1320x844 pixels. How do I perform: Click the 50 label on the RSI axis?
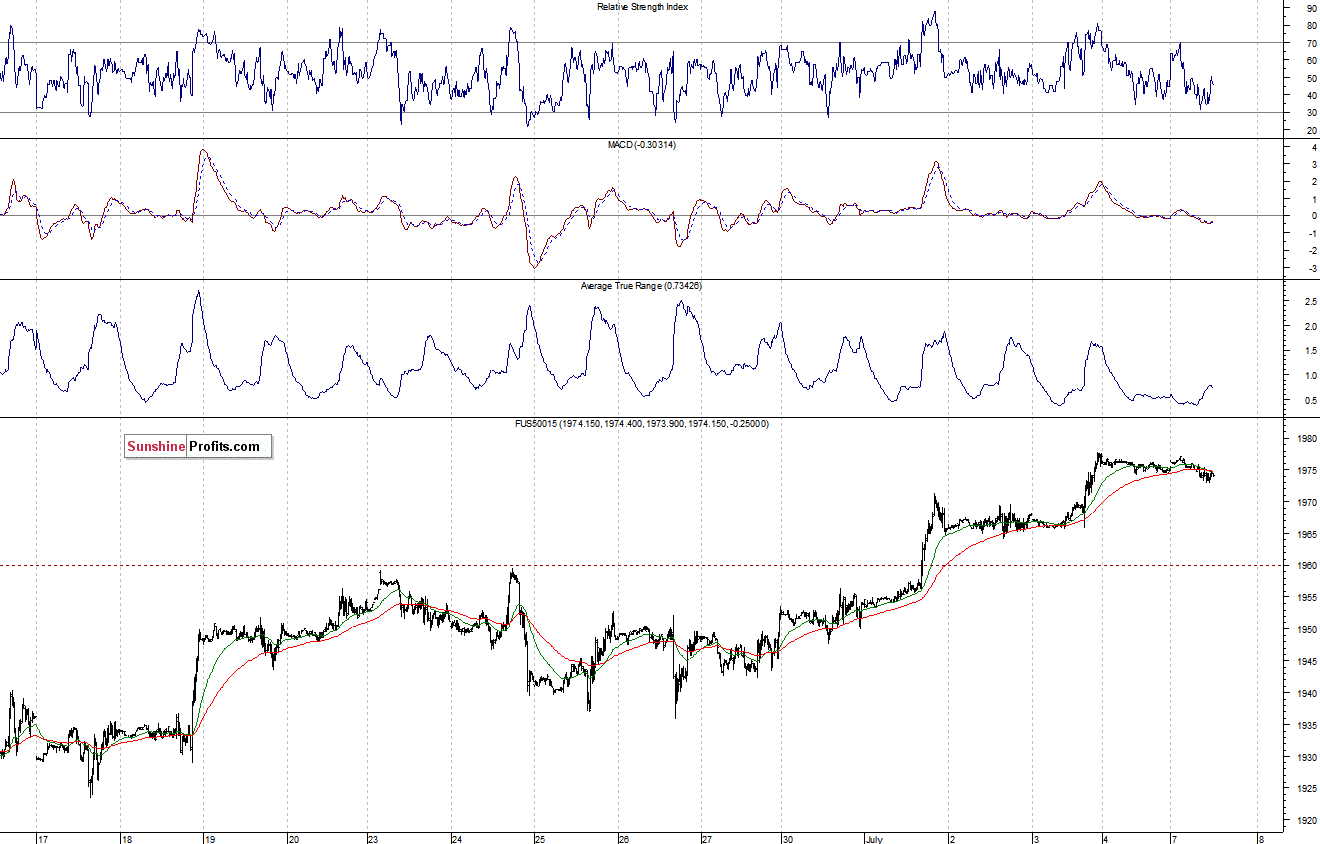tap(1311, 78)
